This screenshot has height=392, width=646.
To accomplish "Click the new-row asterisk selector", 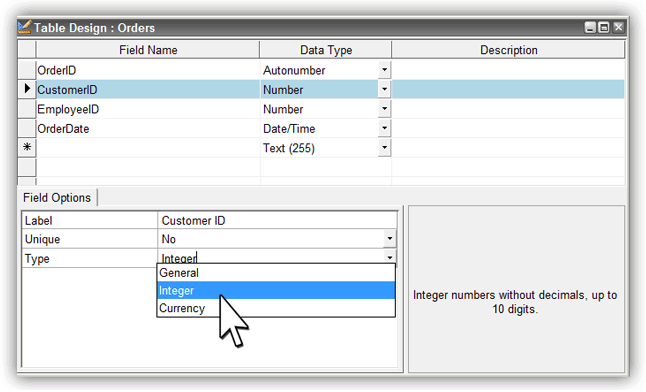I will (27, 148).
